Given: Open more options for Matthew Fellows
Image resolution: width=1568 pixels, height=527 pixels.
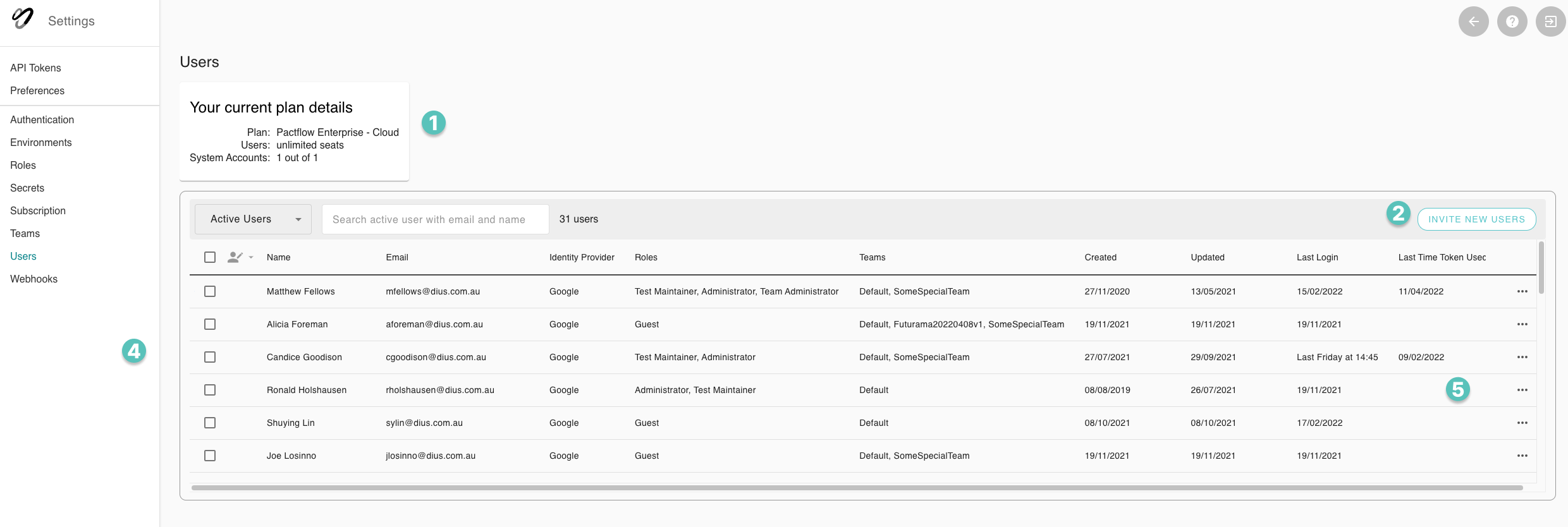Looking at the screenshot, I should (1522, 291).
